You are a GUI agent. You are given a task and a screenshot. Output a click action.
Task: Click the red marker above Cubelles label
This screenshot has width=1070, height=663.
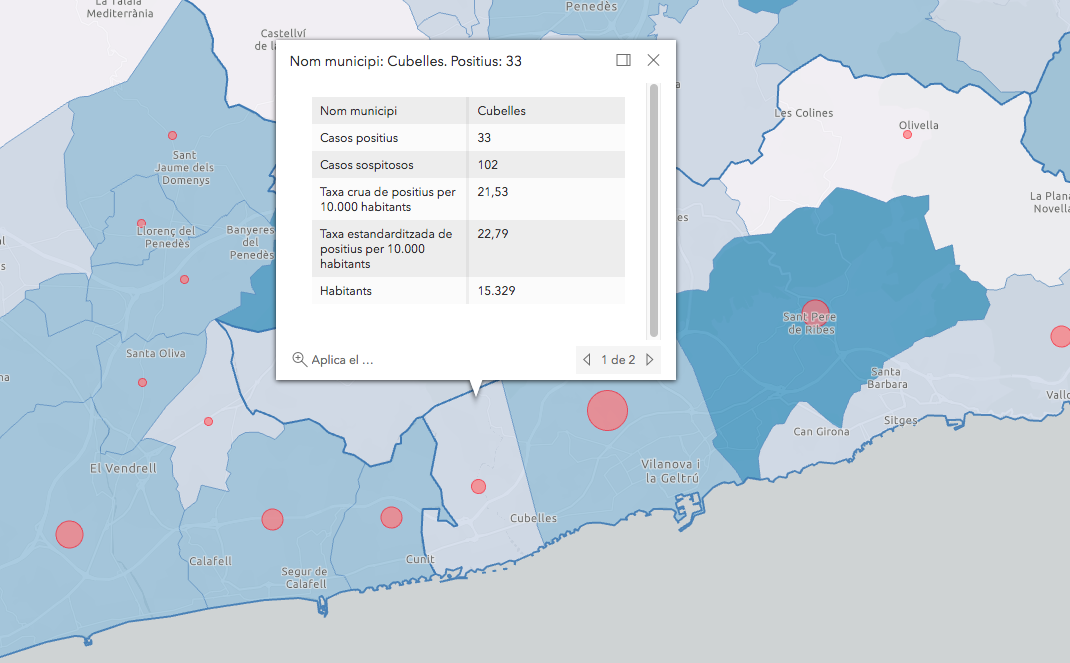[x=478, y=486]
